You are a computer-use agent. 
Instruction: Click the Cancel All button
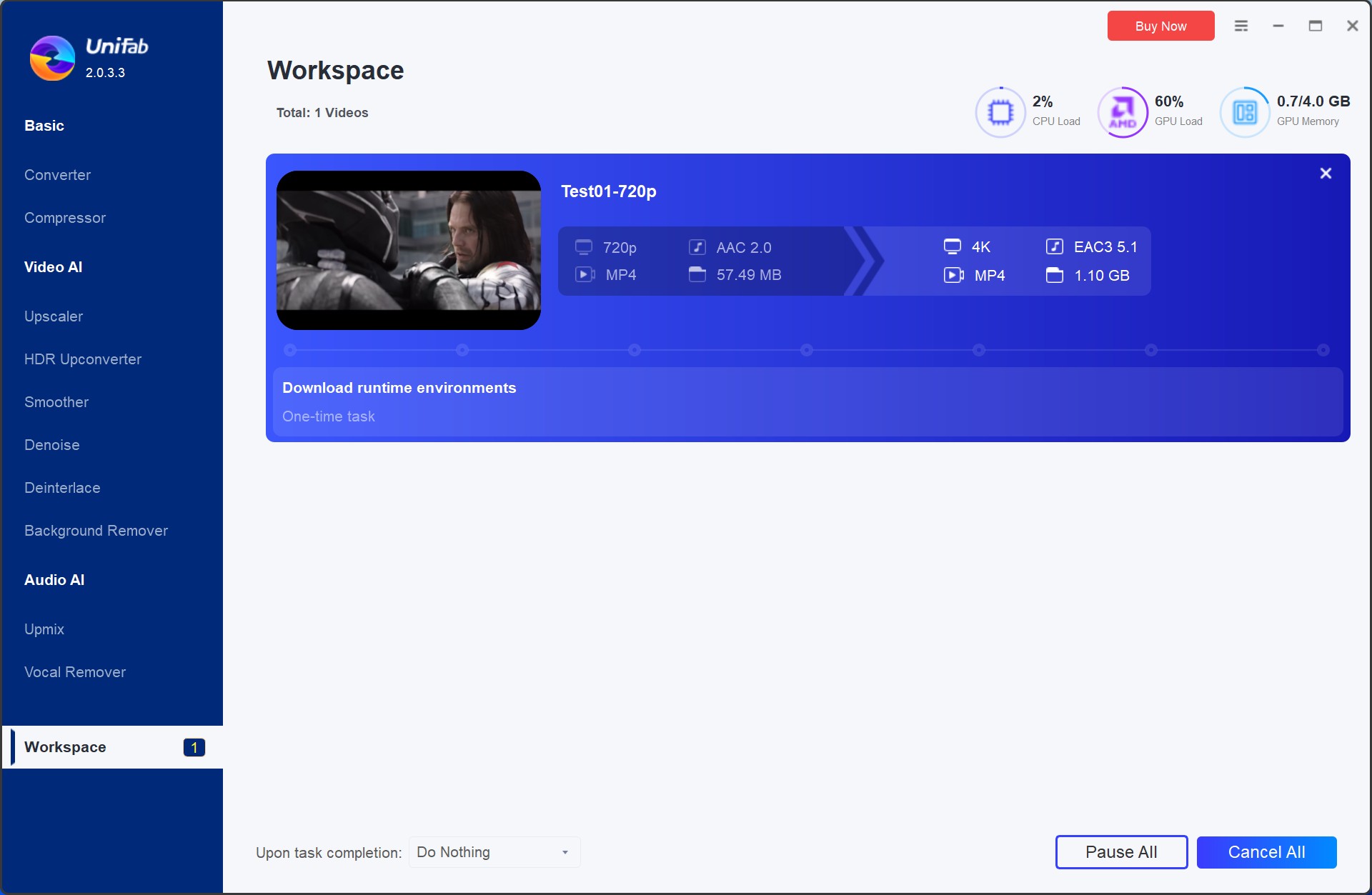pos(1266,852)
